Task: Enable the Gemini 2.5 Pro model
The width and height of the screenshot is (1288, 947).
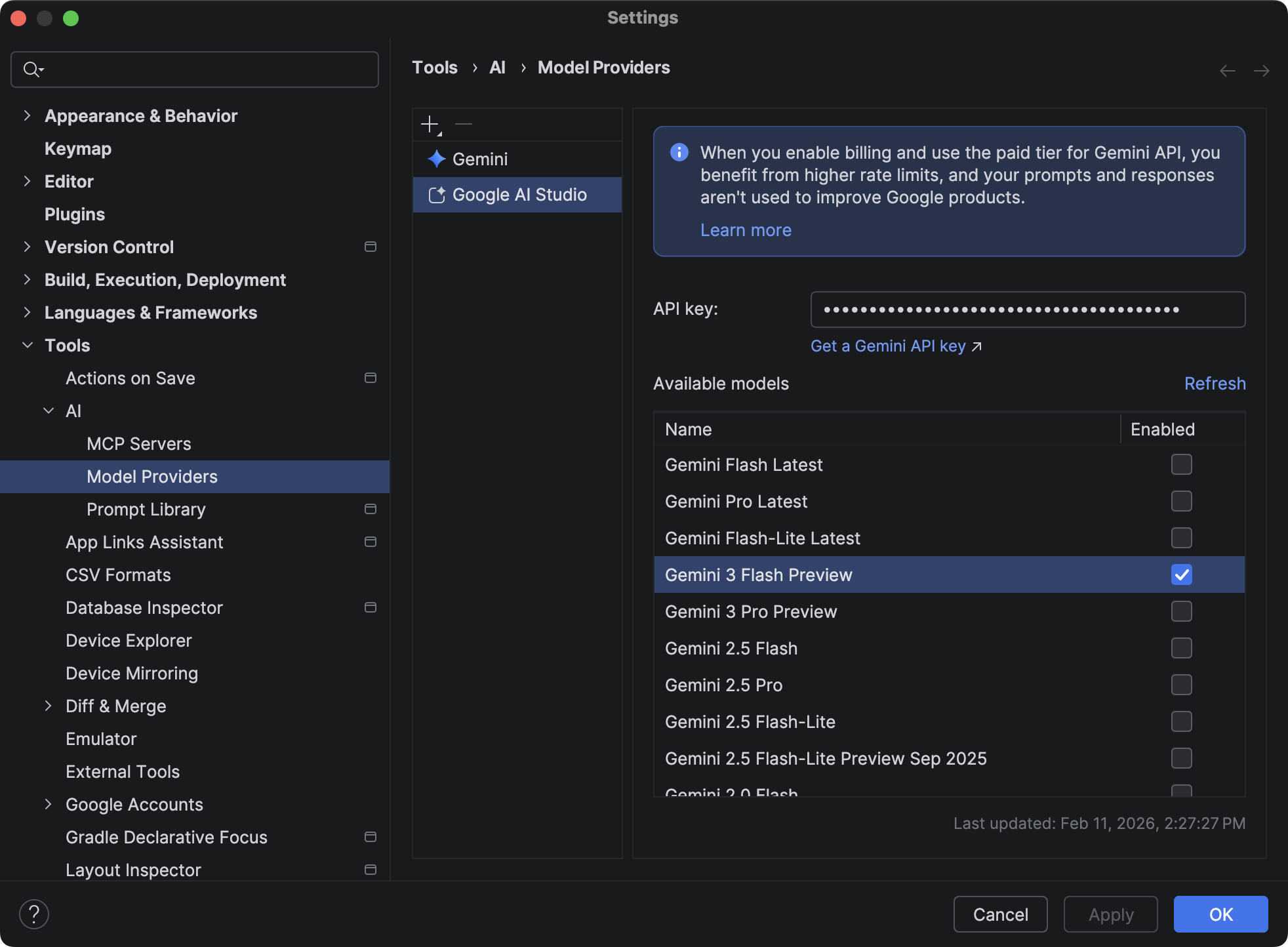Action: (1181, 685)
